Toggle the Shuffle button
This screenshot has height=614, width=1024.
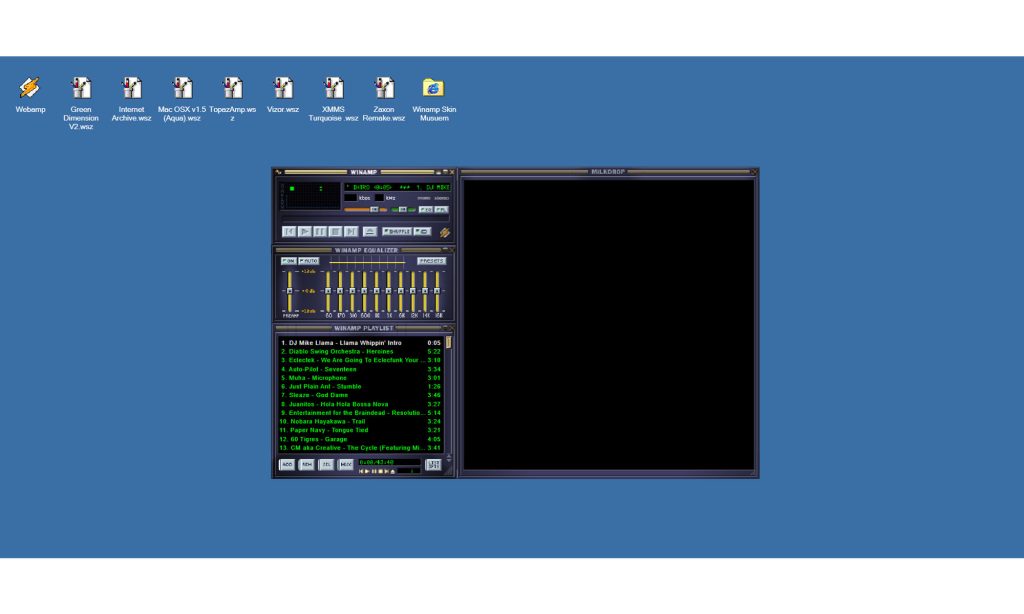click(x=397, y=231)
